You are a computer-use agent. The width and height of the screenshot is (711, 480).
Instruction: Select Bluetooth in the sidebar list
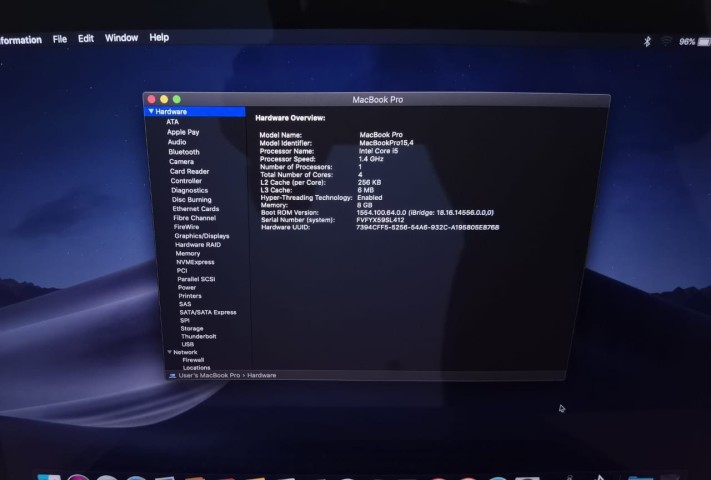[184, 152]
